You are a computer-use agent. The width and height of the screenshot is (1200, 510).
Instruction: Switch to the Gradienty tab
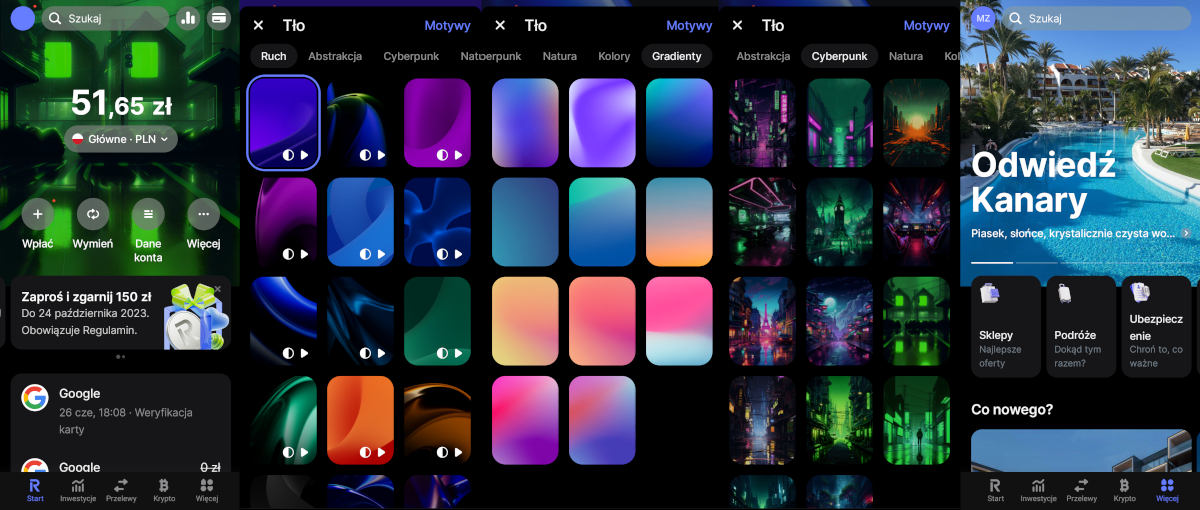coord(676,57)
